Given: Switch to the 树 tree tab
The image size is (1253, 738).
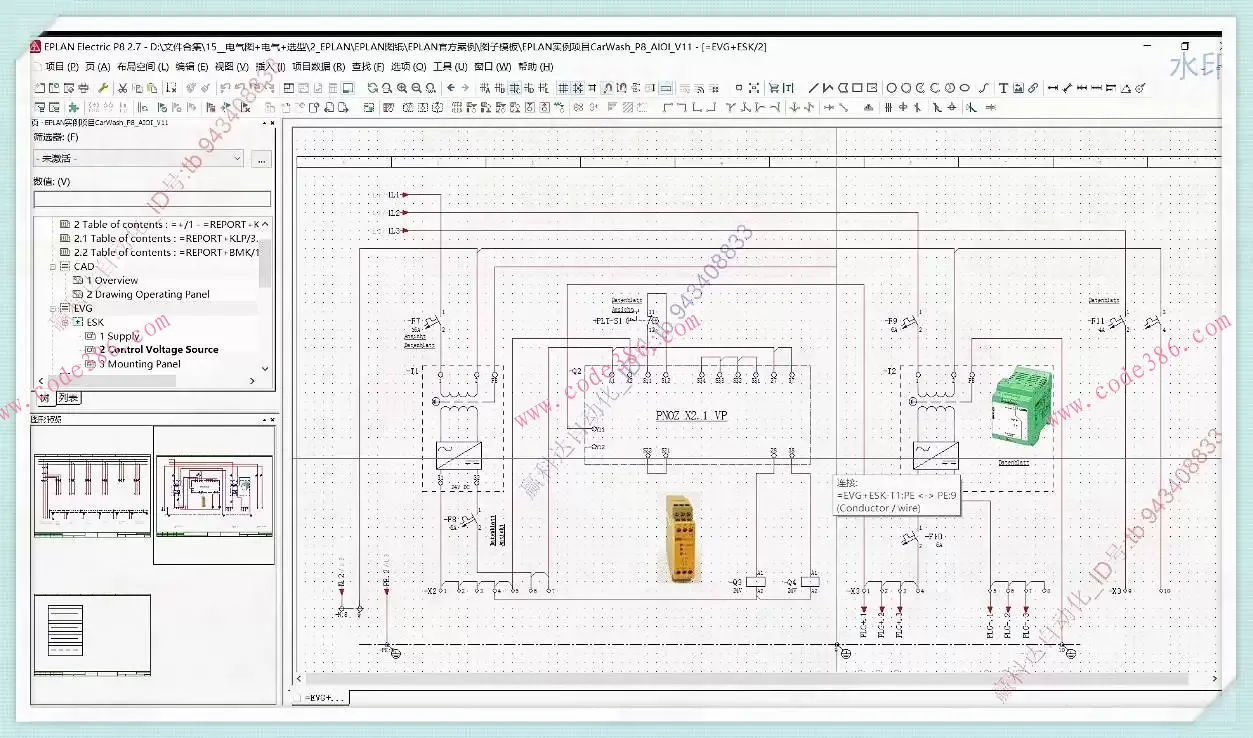Looking at the screenshot, I should point(44,397).
